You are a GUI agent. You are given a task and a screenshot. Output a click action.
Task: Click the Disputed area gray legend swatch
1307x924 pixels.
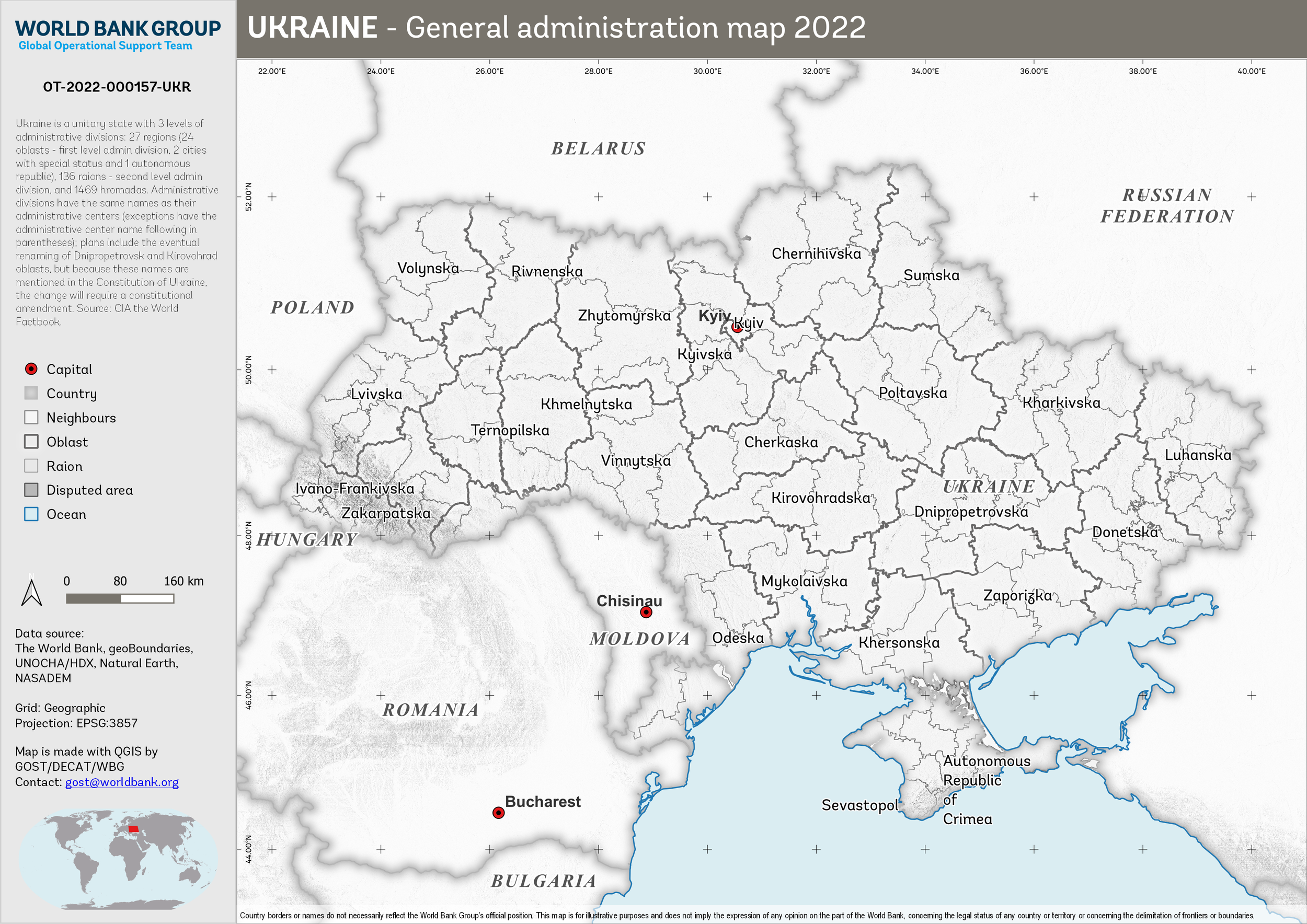31,490
